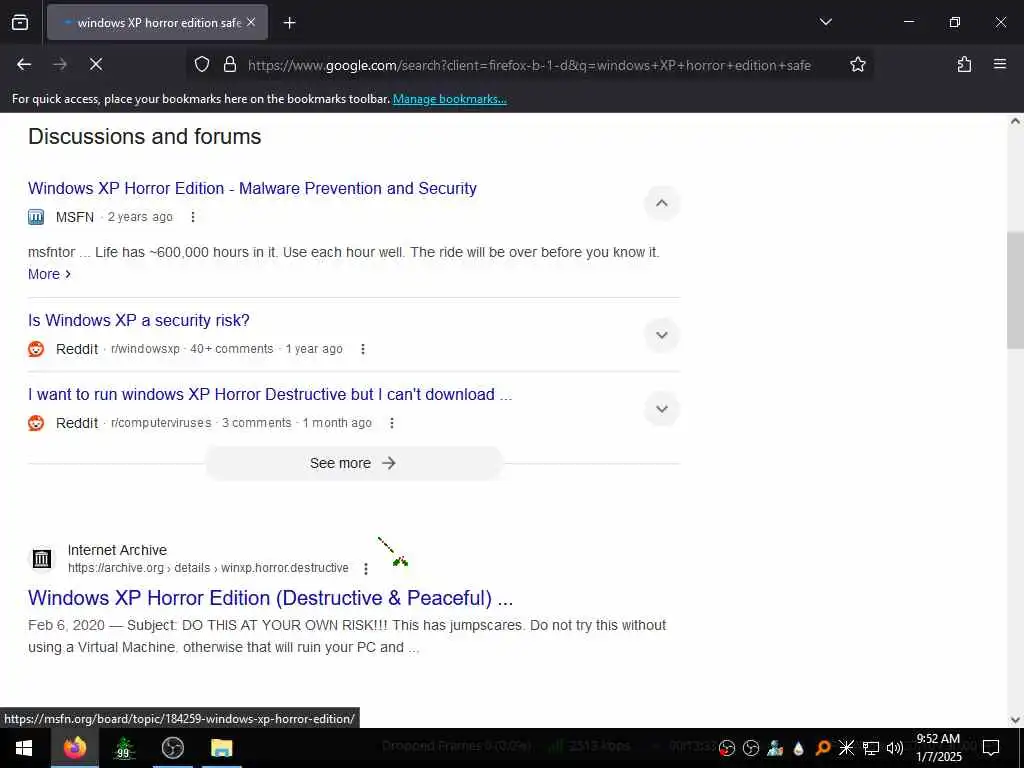Click the page vertical scrollbar thumb

[1015, 291]
